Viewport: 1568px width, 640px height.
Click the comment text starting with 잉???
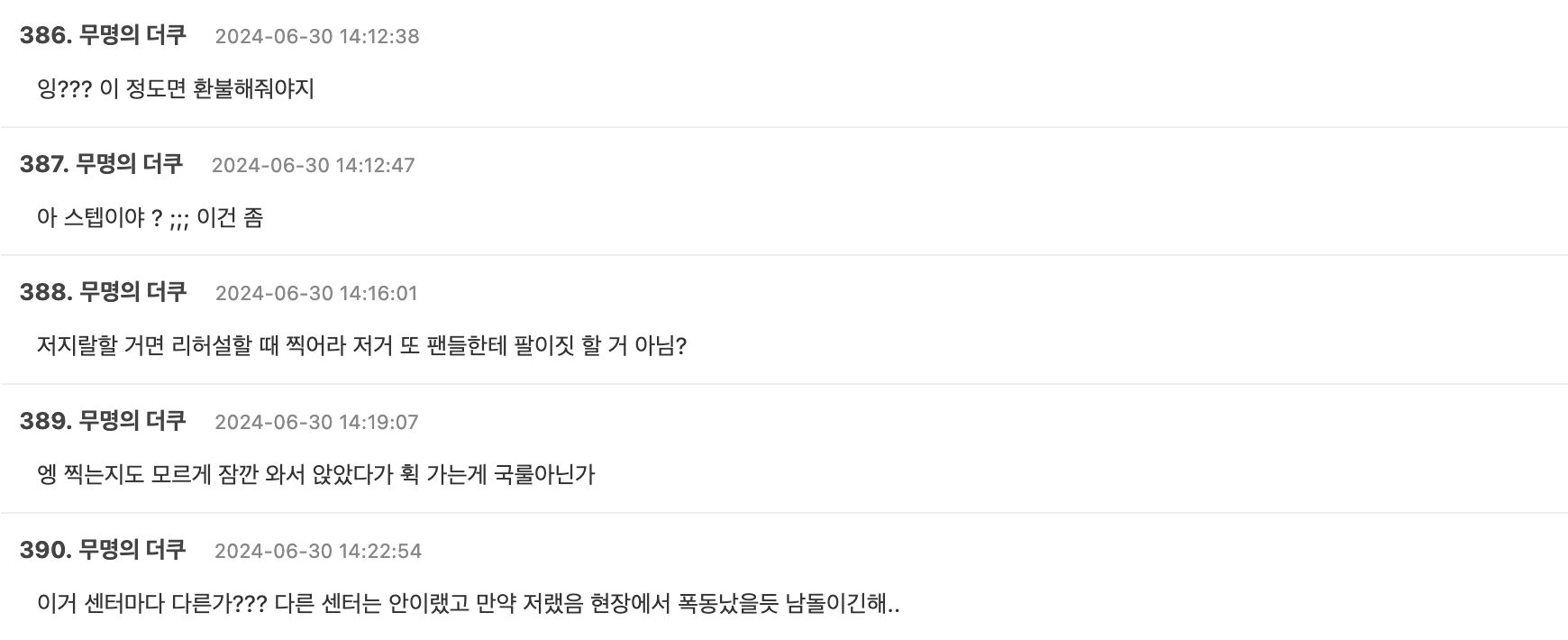(176, 89)
